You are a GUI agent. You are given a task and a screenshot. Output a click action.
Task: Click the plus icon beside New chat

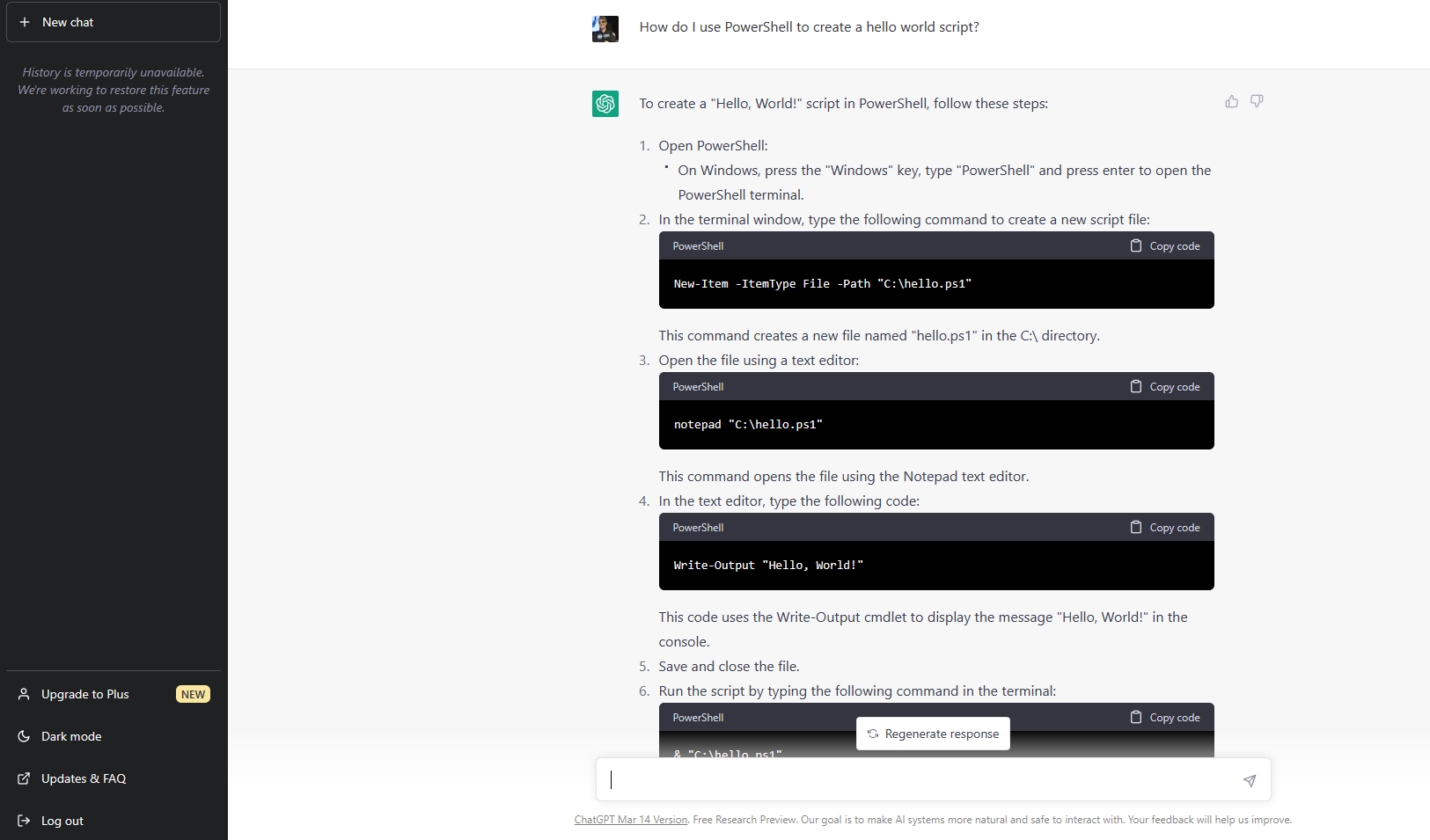point(25,22)
